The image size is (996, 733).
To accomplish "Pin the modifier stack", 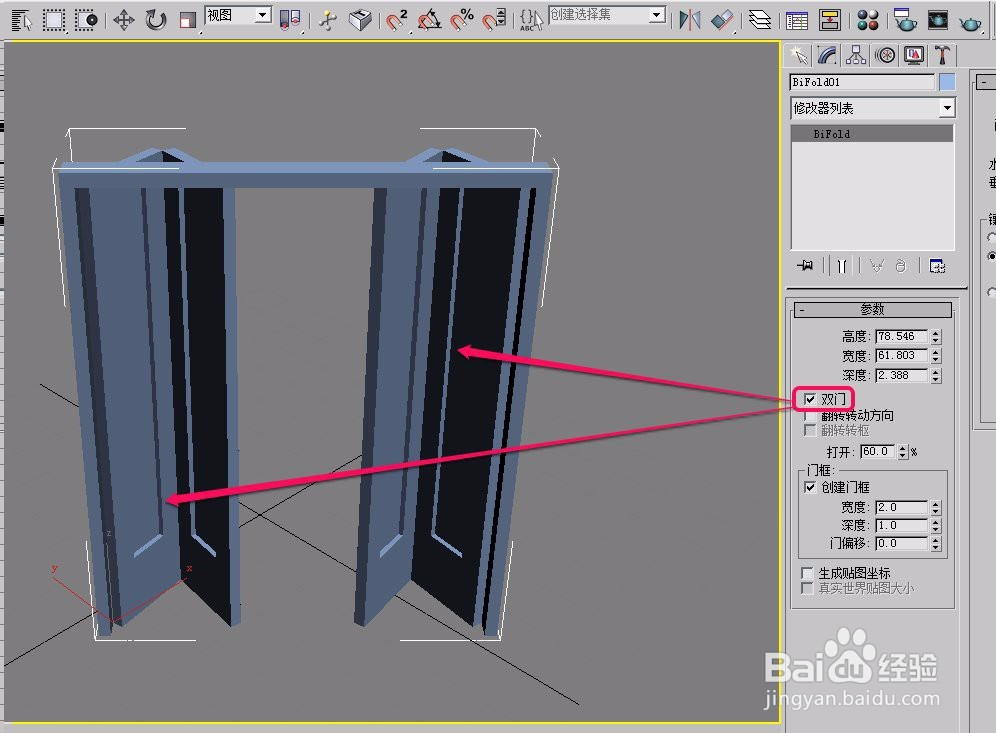I will [x=805, y=266].
